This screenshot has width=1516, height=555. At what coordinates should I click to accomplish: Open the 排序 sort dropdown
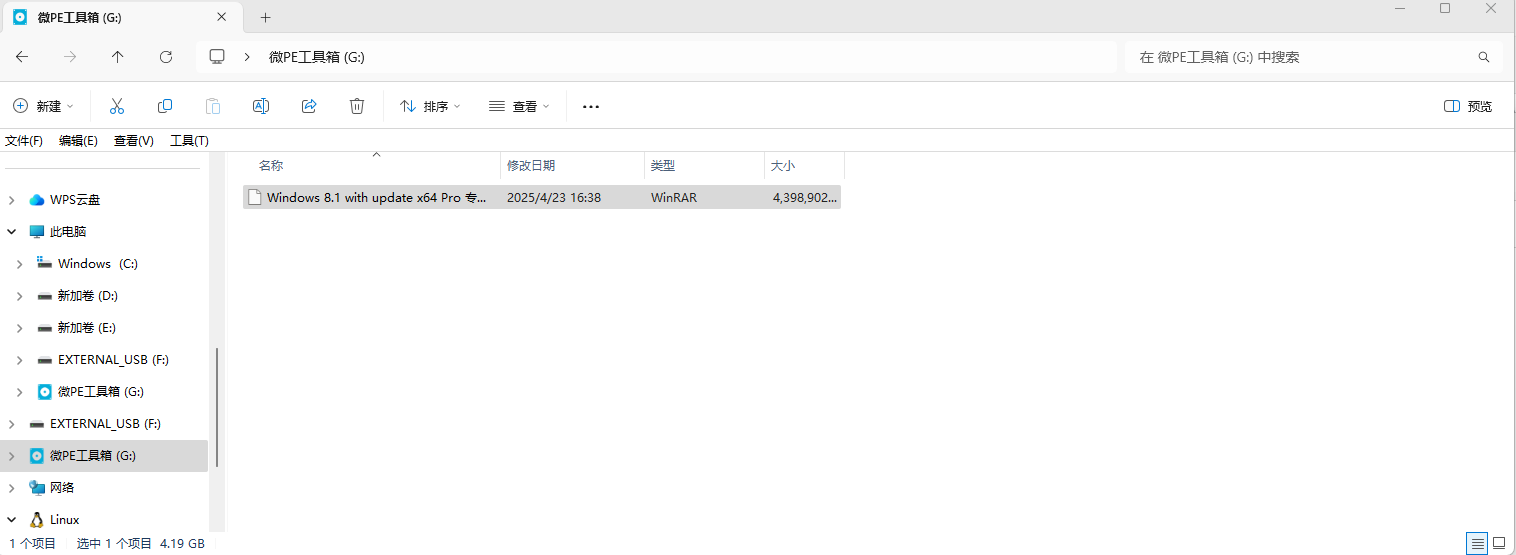tap(430, 106)
